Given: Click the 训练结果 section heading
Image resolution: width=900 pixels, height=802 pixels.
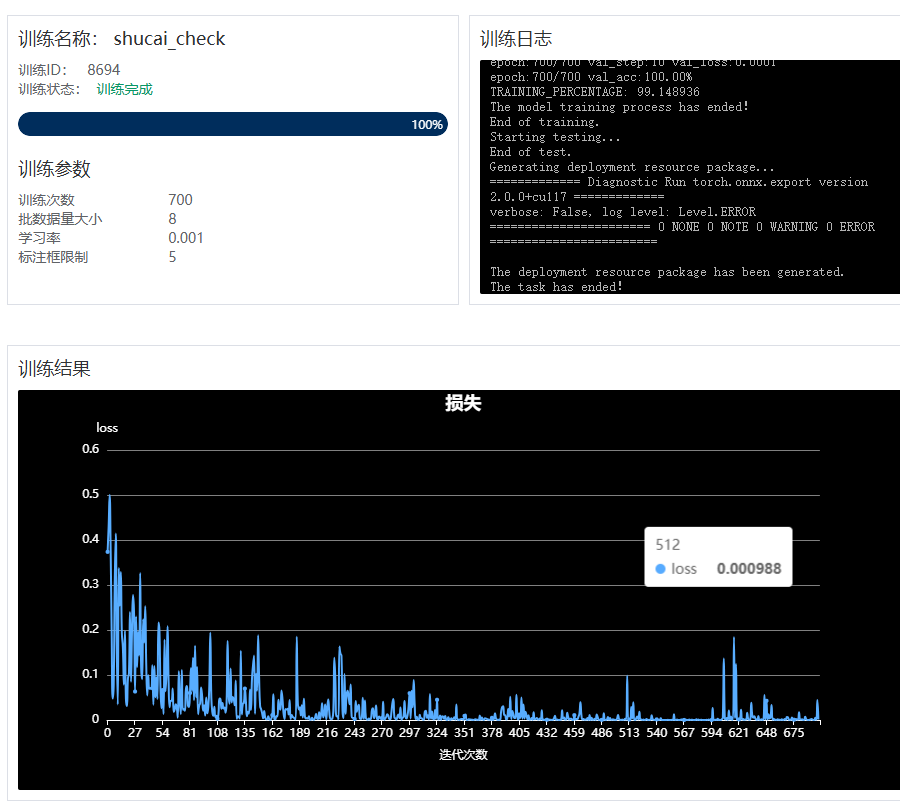Looking at the screenshot, I should [x=54, y=369].
